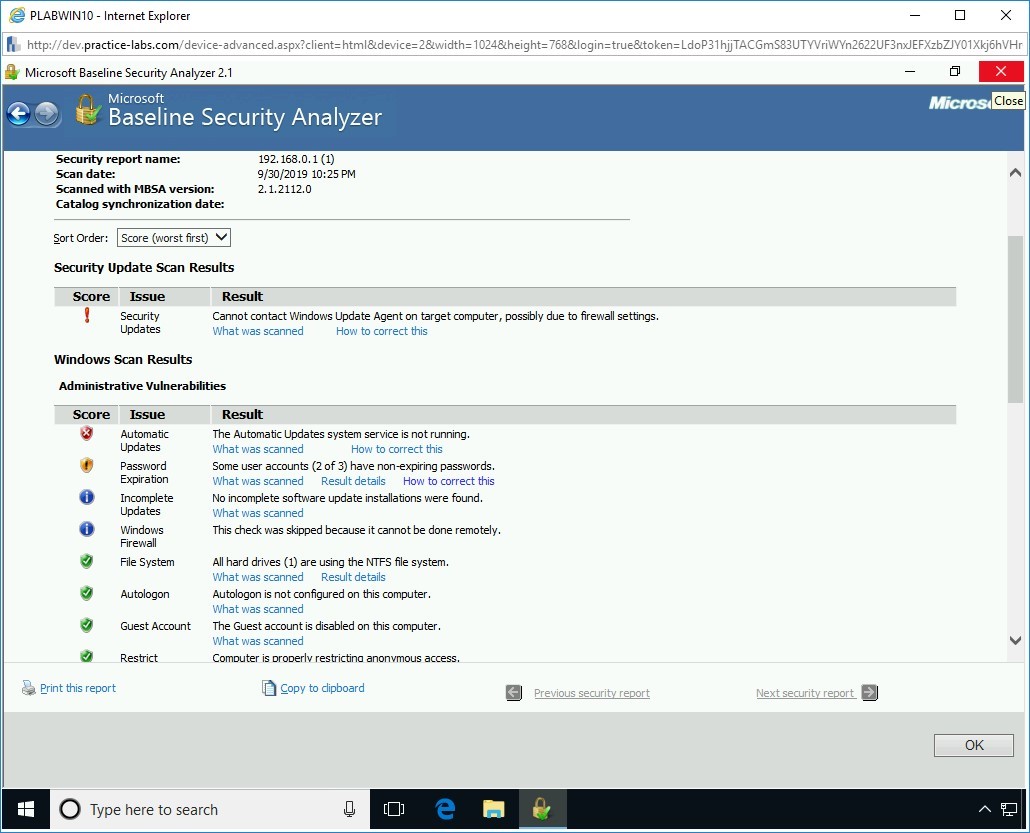View Result details for File System
The image size is (1030, 833).
353,577
